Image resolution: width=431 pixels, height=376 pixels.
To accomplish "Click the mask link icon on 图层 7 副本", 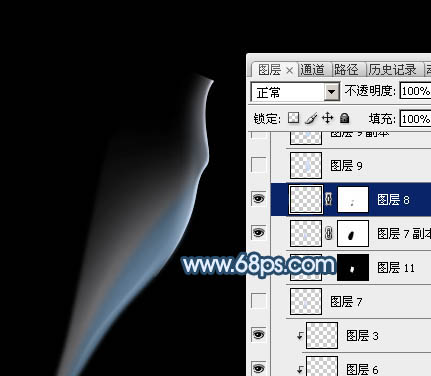I will [x=329, y=233].
